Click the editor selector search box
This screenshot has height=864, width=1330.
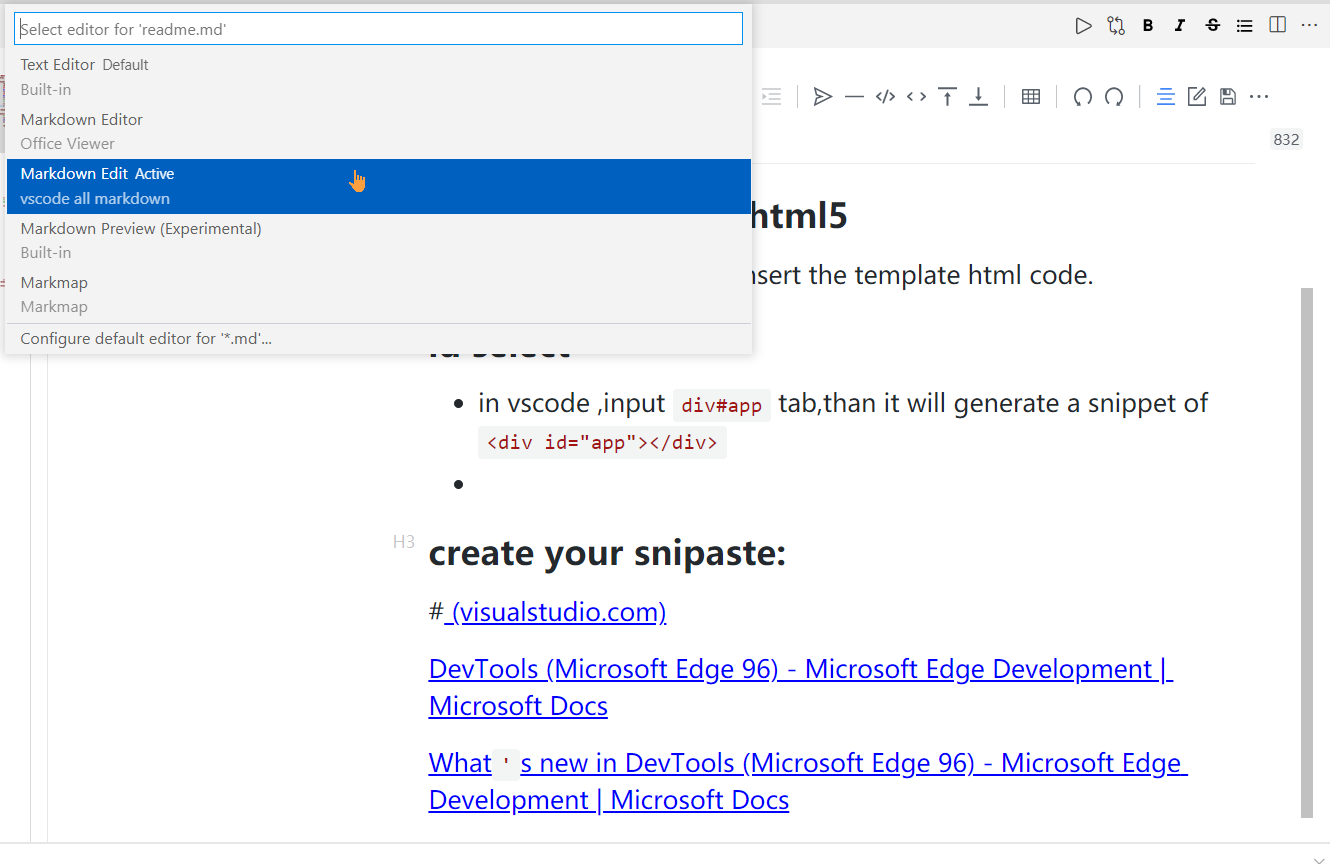point(378,29)
